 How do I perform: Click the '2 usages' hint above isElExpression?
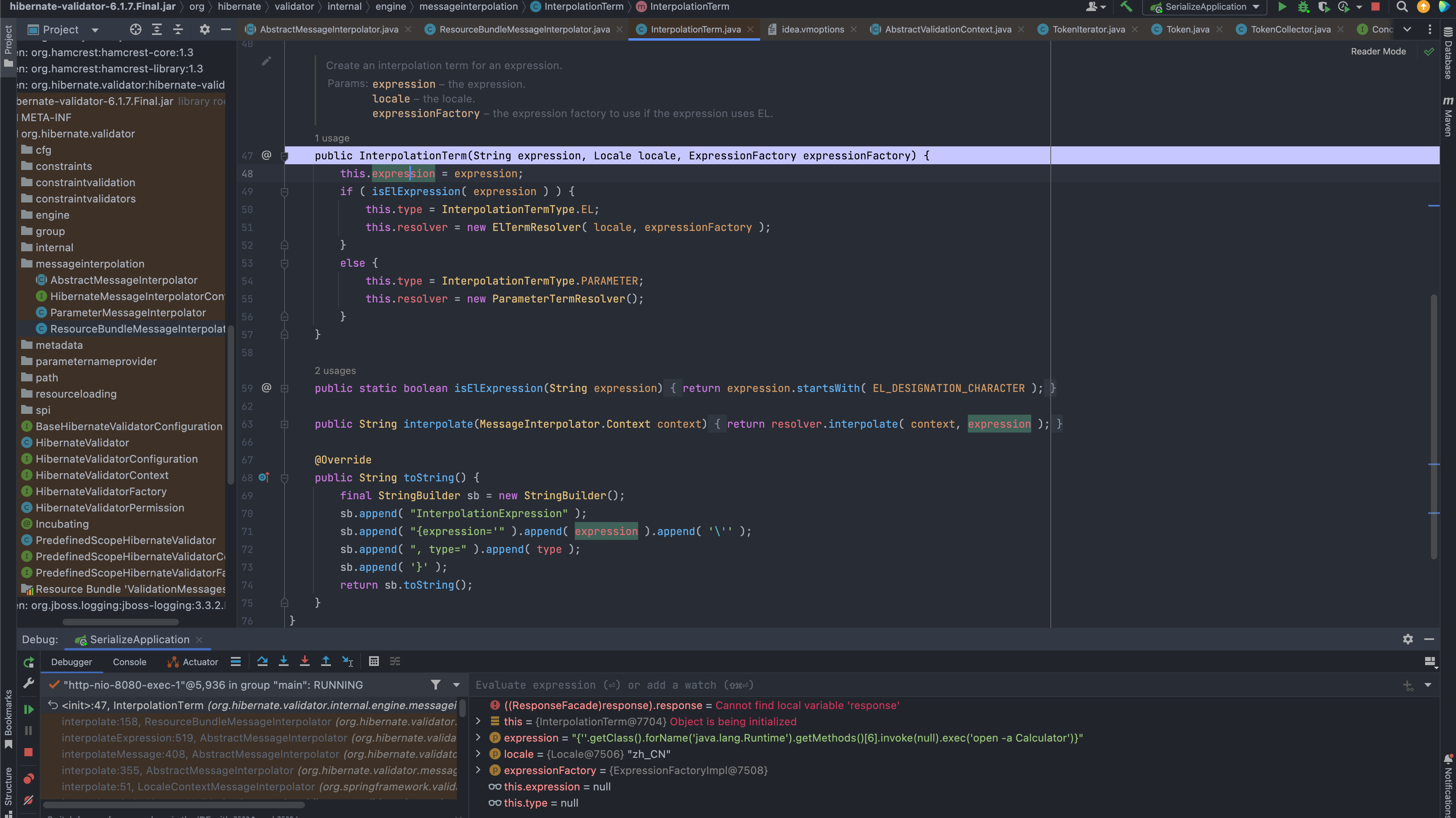coord(335,370)
